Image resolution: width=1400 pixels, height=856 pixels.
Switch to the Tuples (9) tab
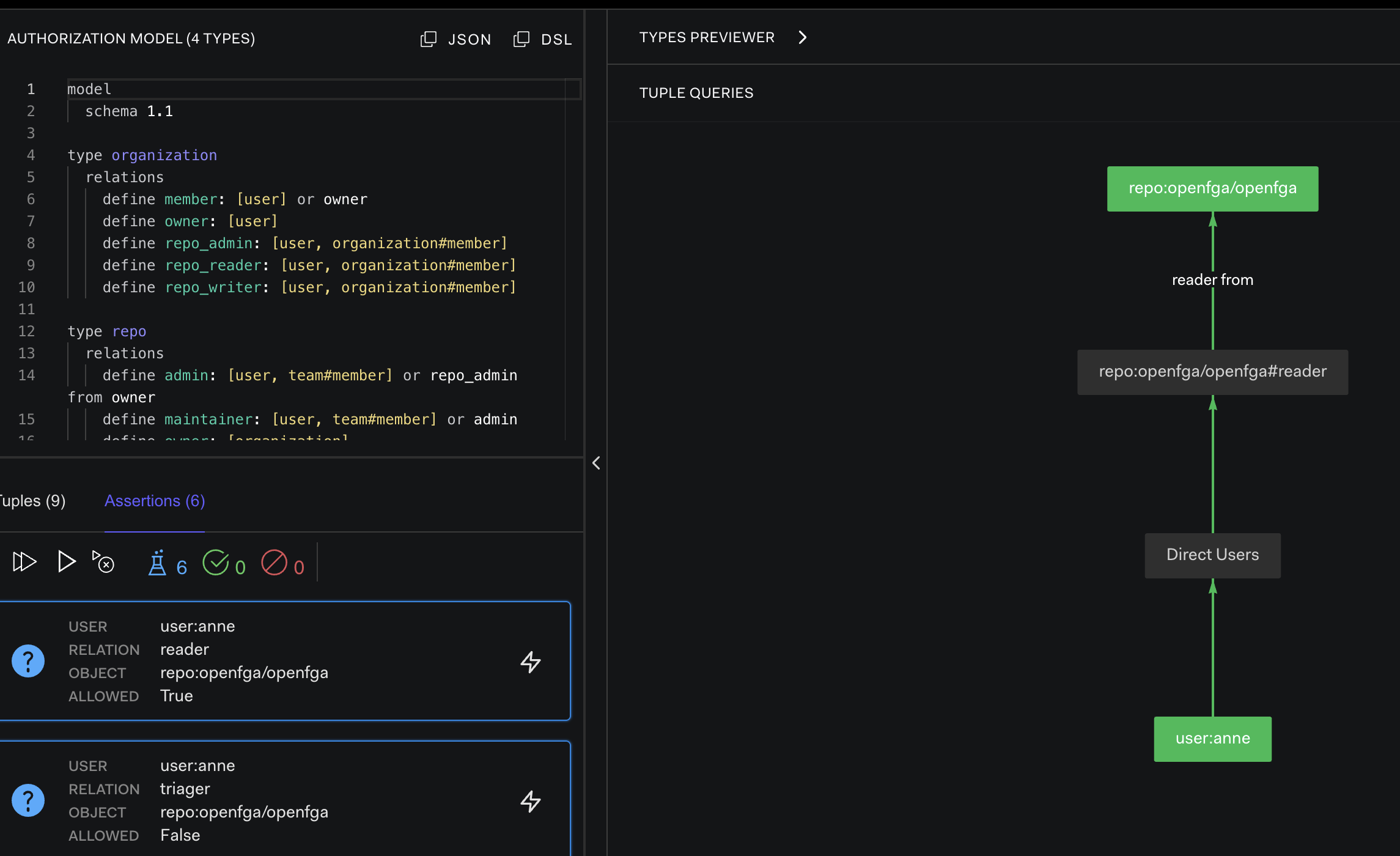(x=32, y=501)
